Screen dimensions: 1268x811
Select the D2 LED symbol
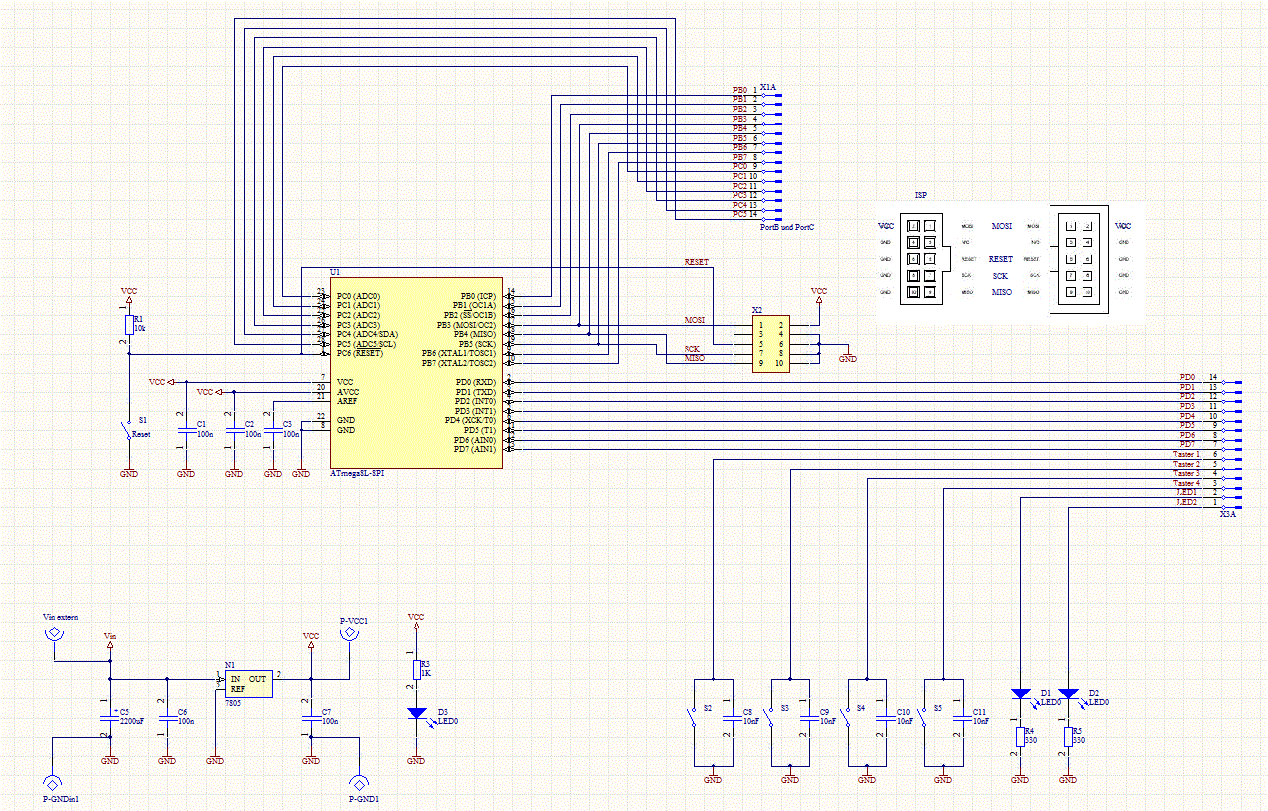pos(1068,694)
